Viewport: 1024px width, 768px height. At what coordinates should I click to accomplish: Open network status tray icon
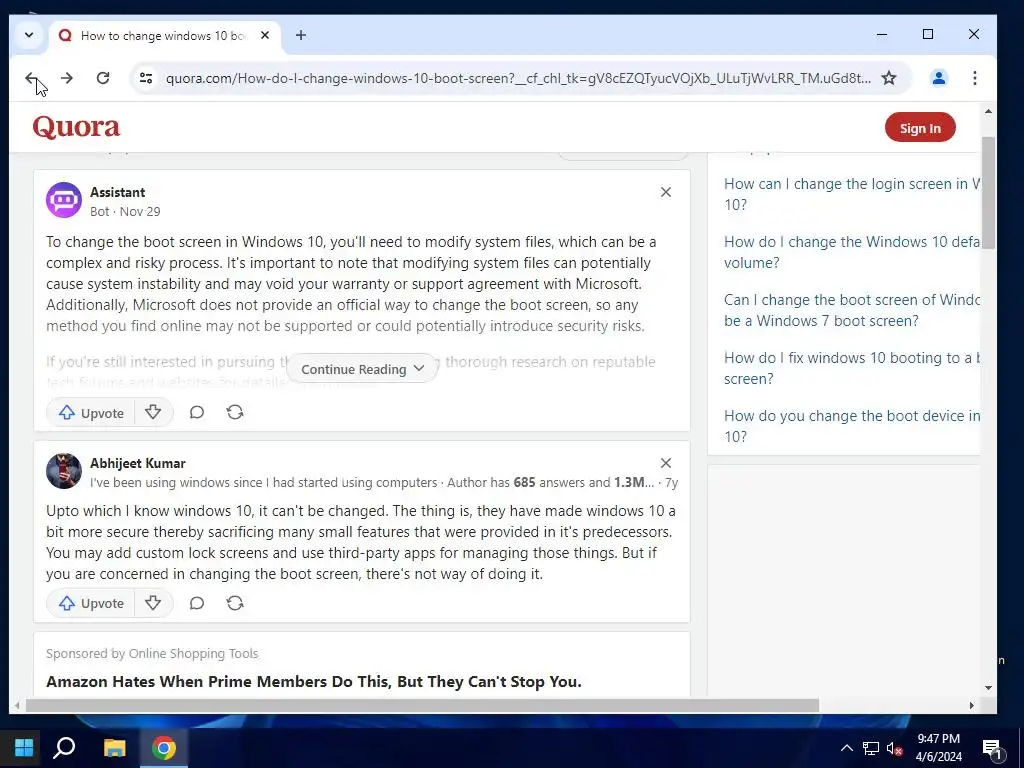coord(871,748)
